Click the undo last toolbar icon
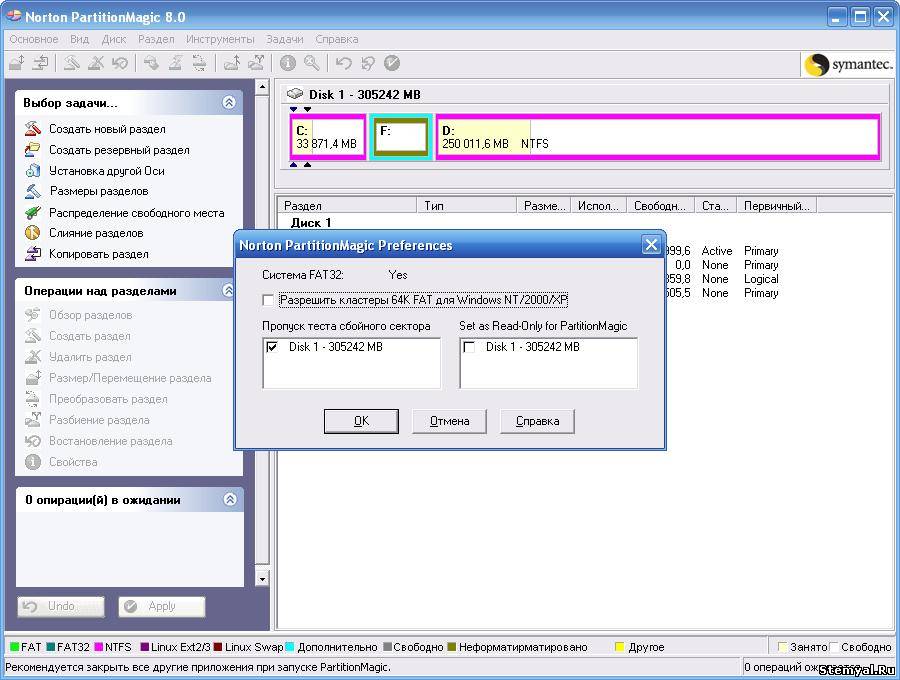The width and height of the screenshot is (900, 680). 343,63
